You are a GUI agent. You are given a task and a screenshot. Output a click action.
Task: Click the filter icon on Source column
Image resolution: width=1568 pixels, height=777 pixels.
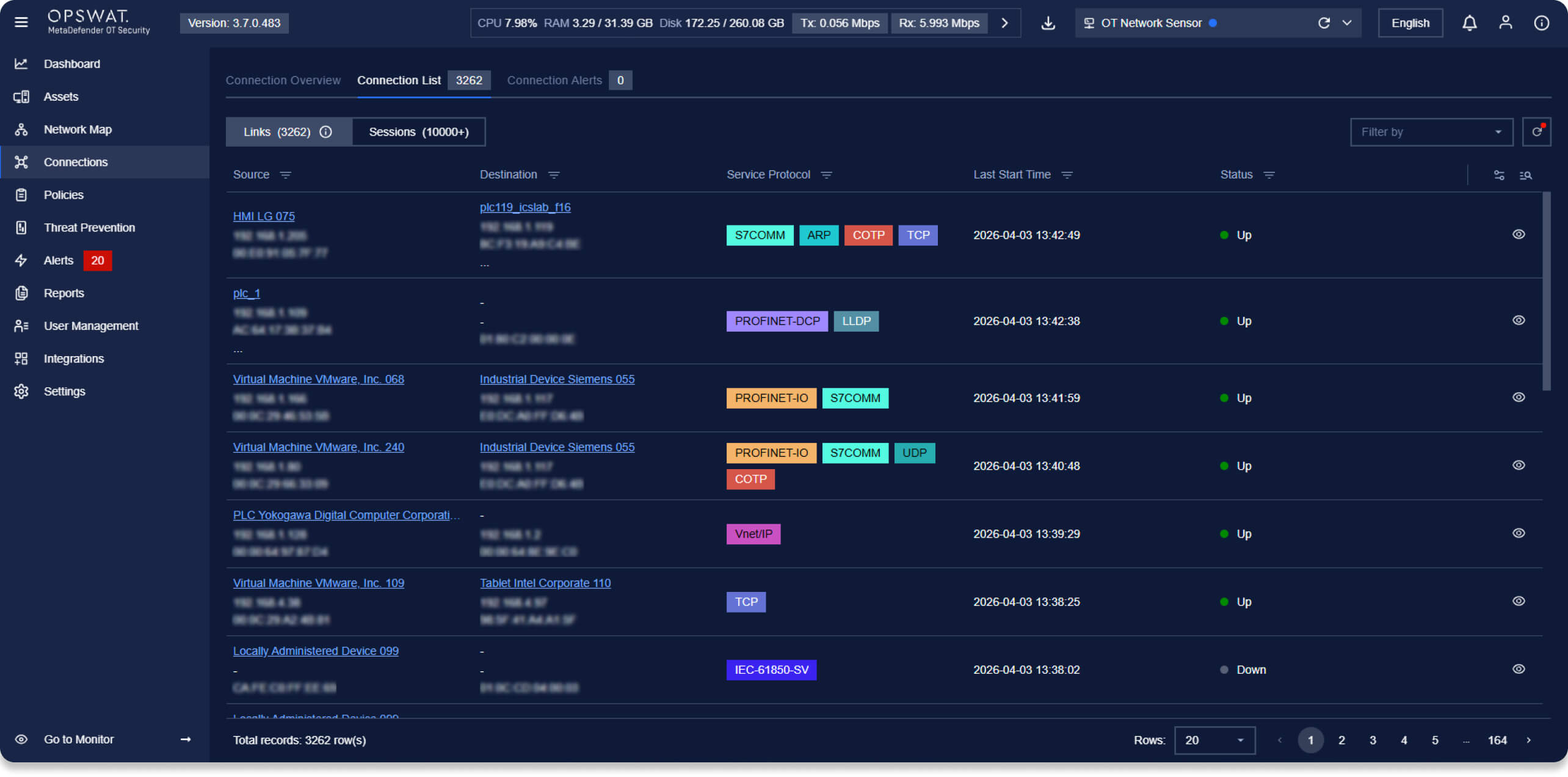(285, 175)
